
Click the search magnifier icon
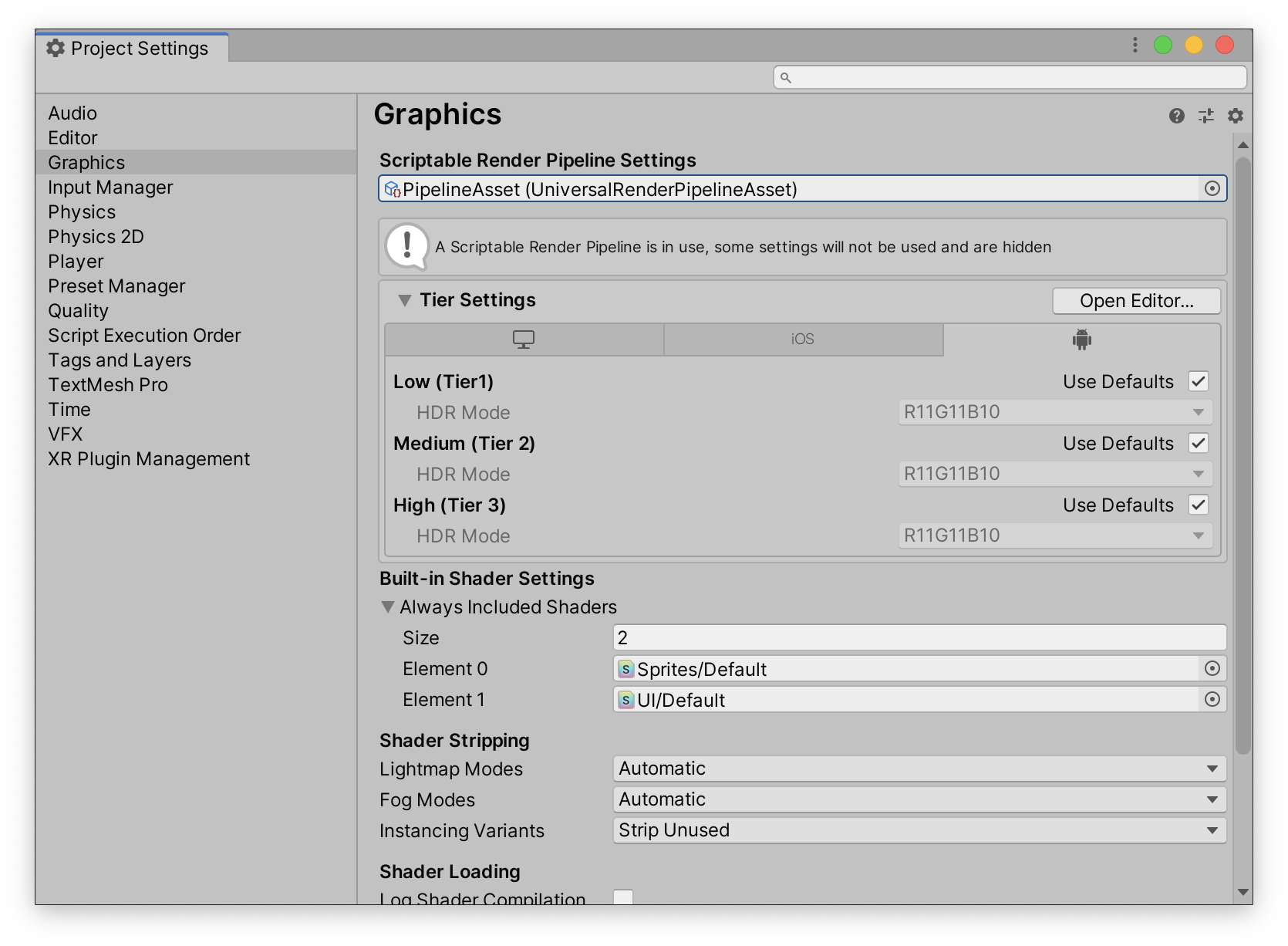(786, 77)
